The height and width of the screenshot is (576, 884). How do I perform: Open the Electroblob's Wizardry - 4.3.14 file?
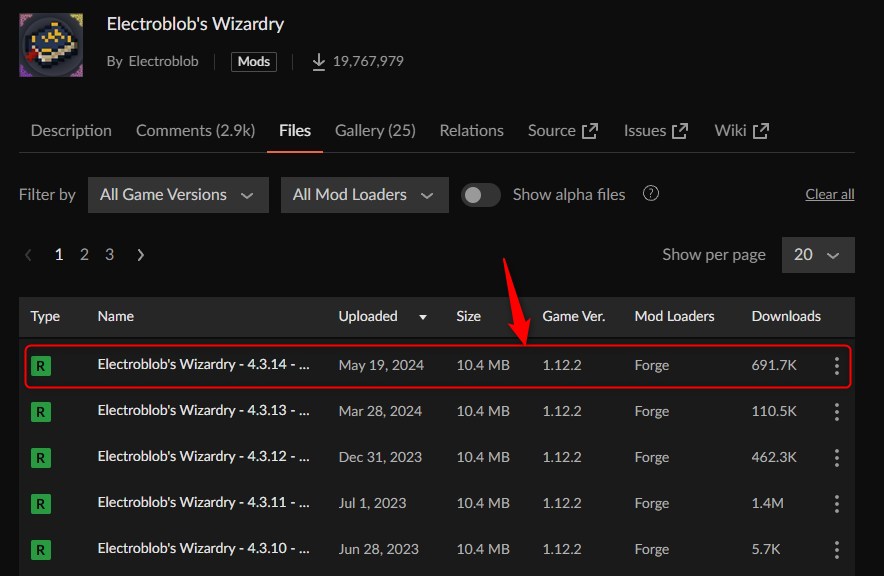coord(204,365)
